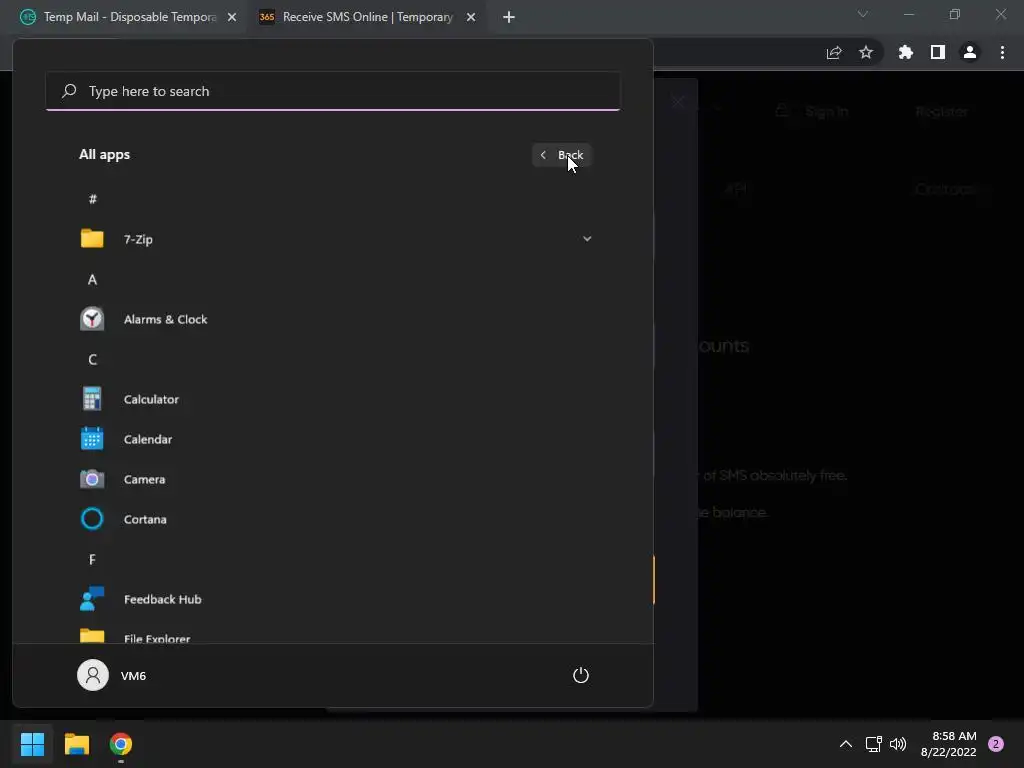
Task: Open Chrome's three-dot menu
Action: (x=1002, y=52)
